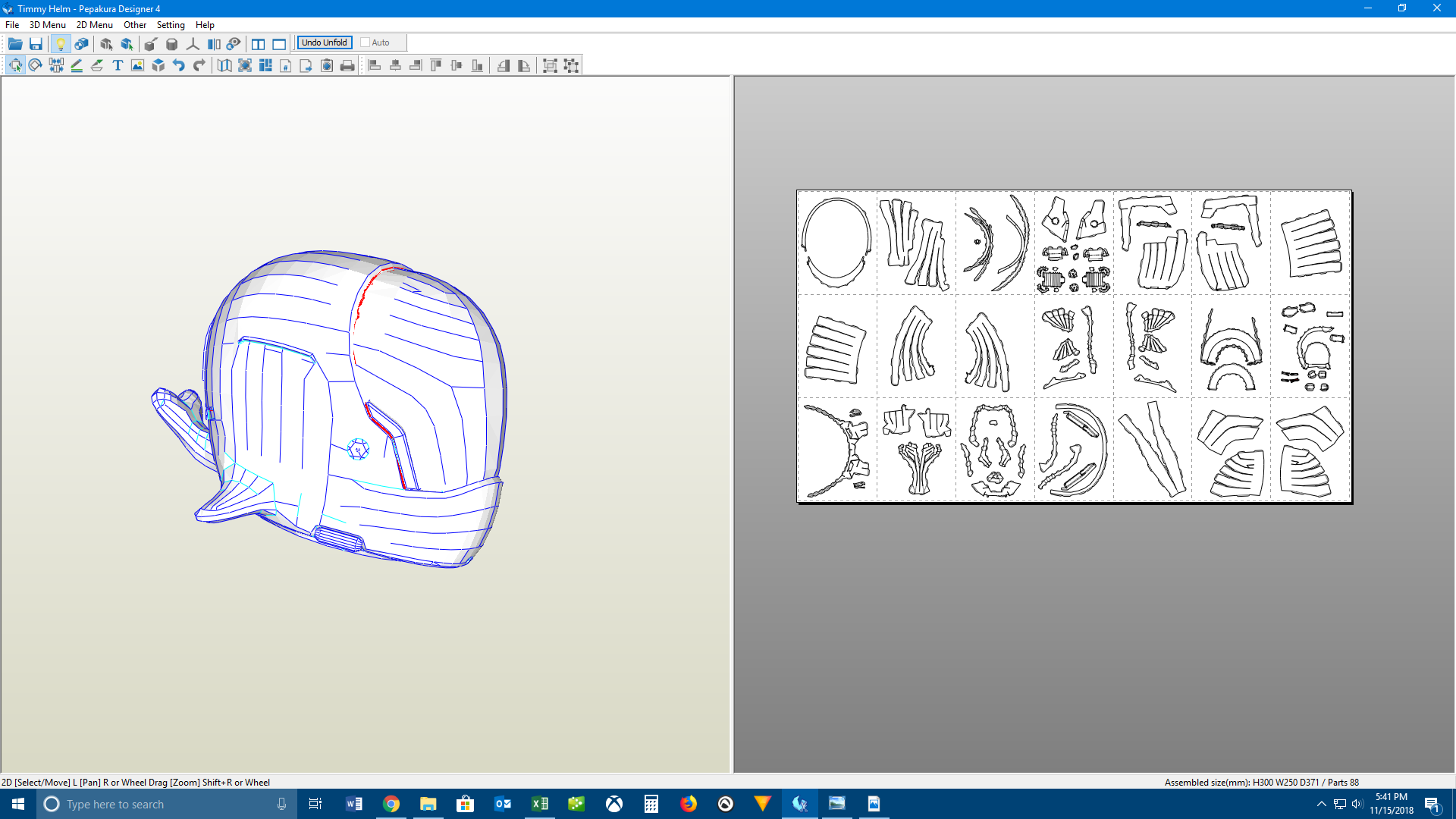Screen dimensions: 1456x819
Task: Open the Other menu
Action: coord(135,24)
